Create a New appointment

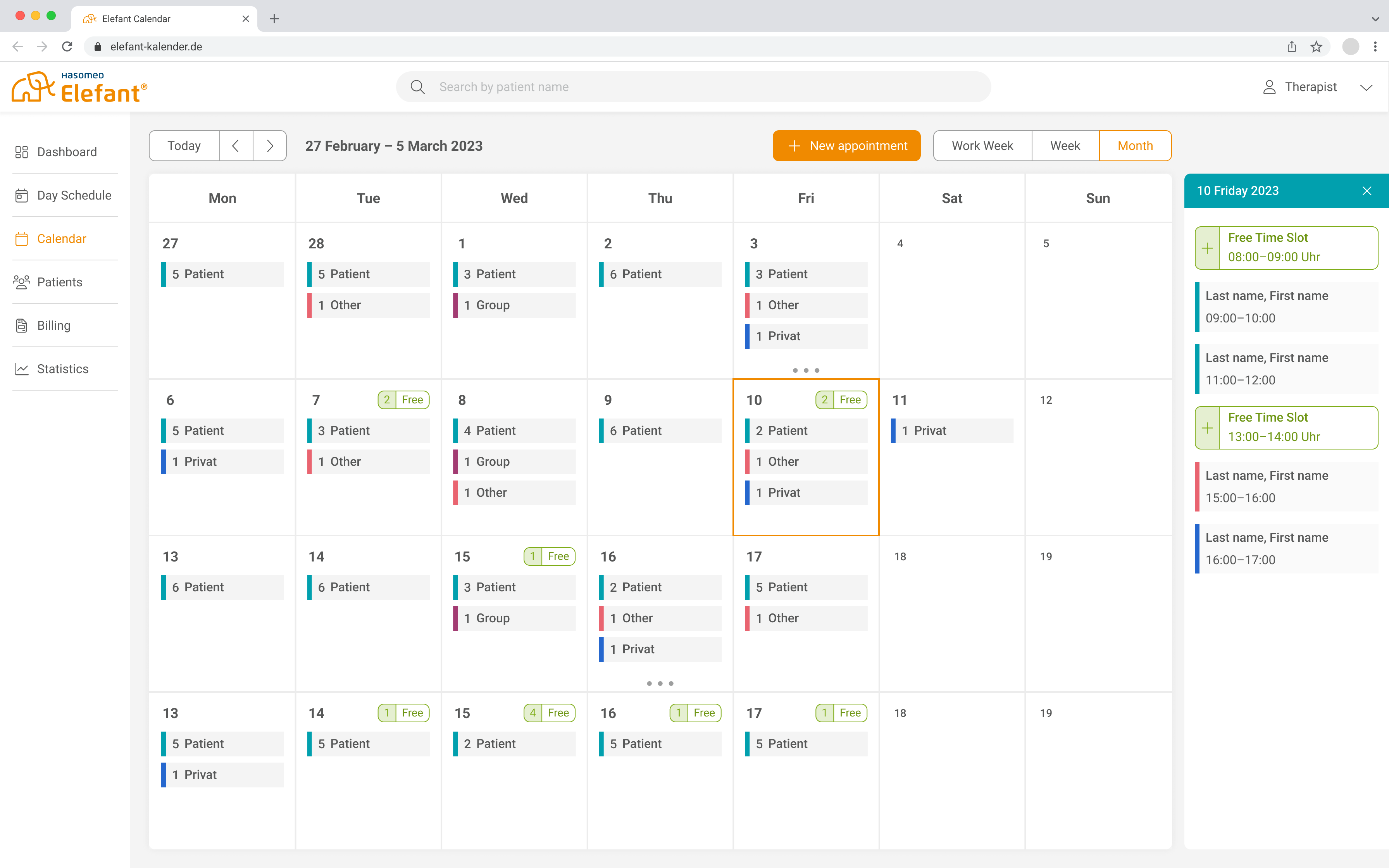click(846, 145)
